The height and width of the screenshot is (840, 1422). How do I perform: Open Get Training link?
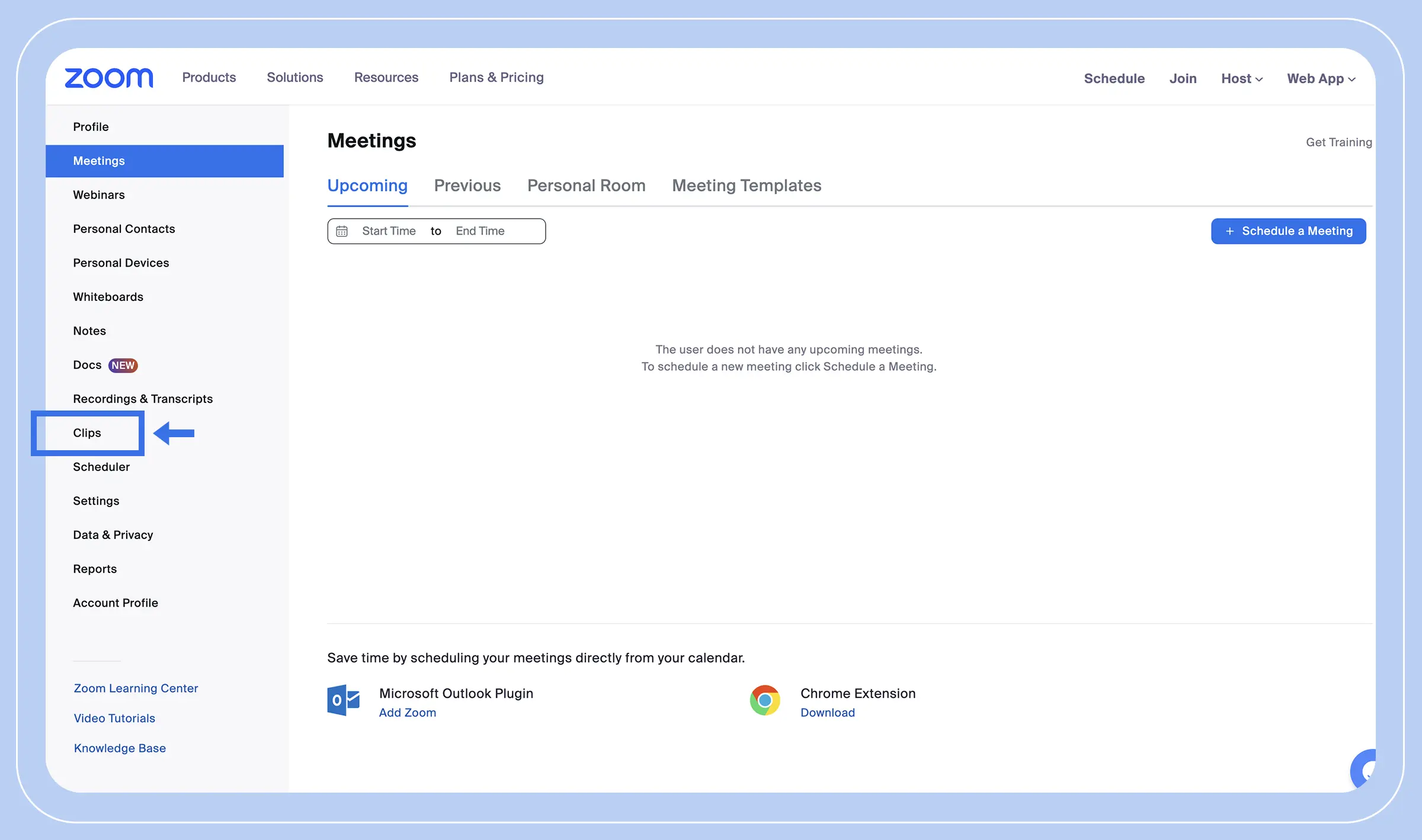pyautogui.click(x=1338, y=142)
